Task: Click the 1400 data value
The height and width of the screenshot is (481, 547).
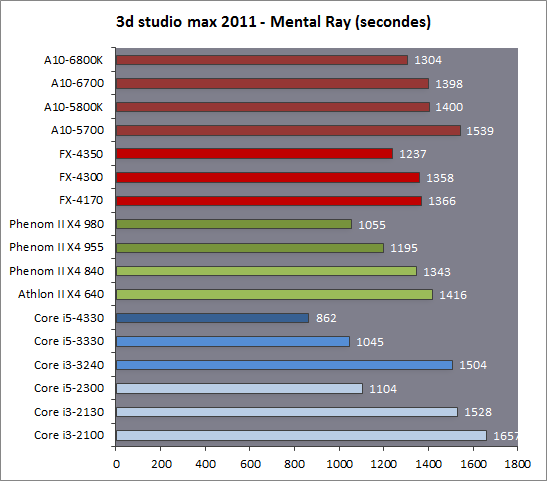Action: click(449, 107)
